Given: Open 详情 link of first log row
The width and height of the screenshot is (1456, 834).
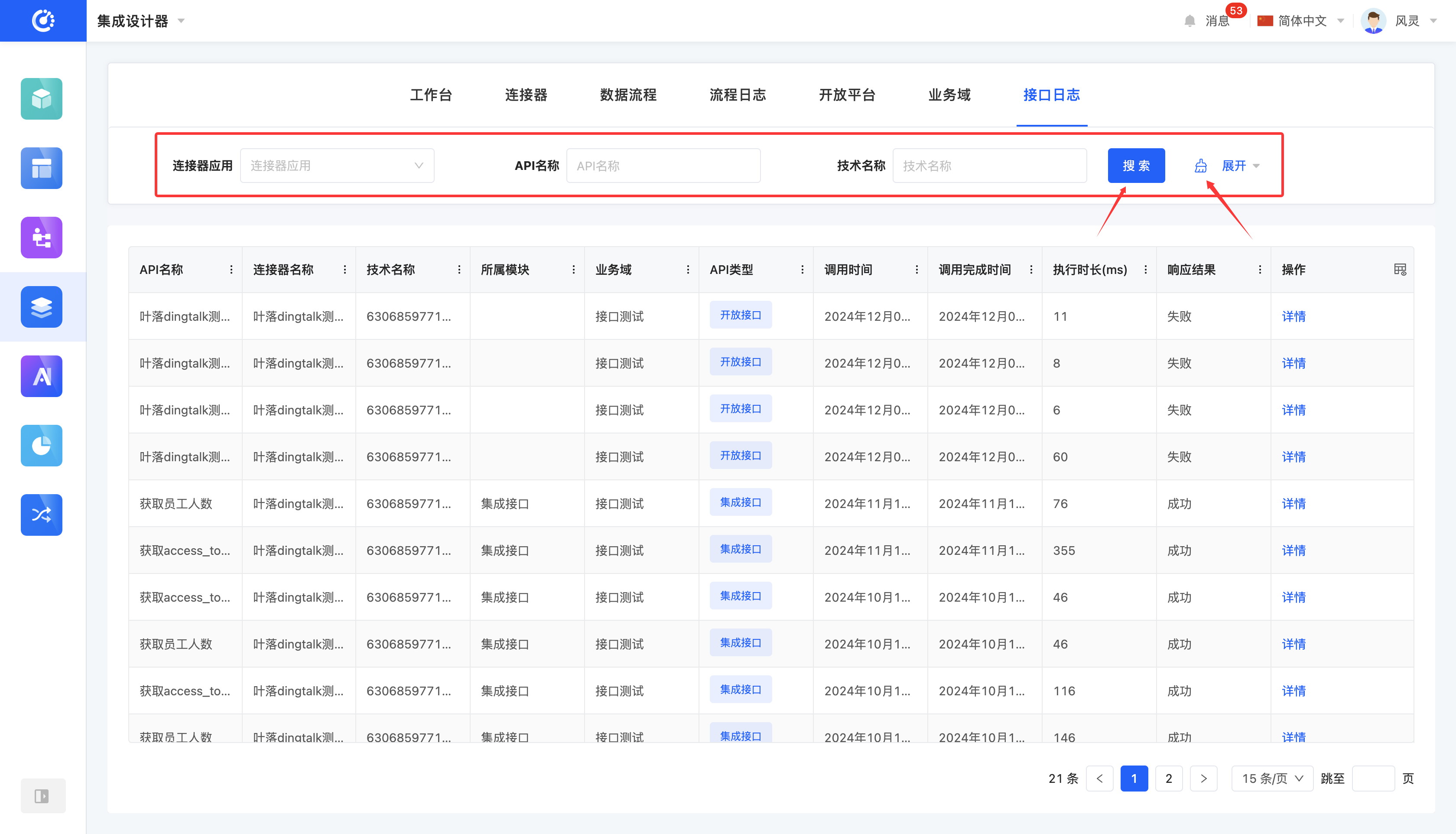Looking at the screenshot, I should pos(1293,316).
